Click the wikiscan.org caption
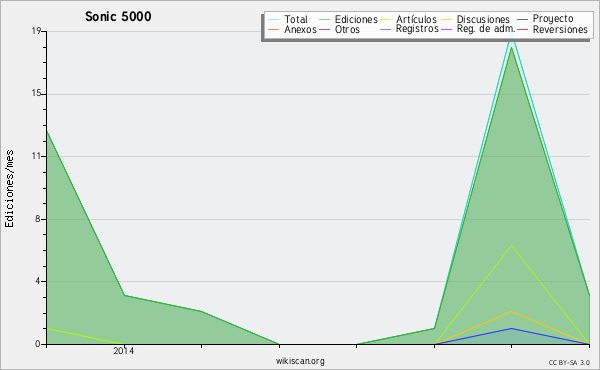Screen dimensions: 600x370 point(300,361)
